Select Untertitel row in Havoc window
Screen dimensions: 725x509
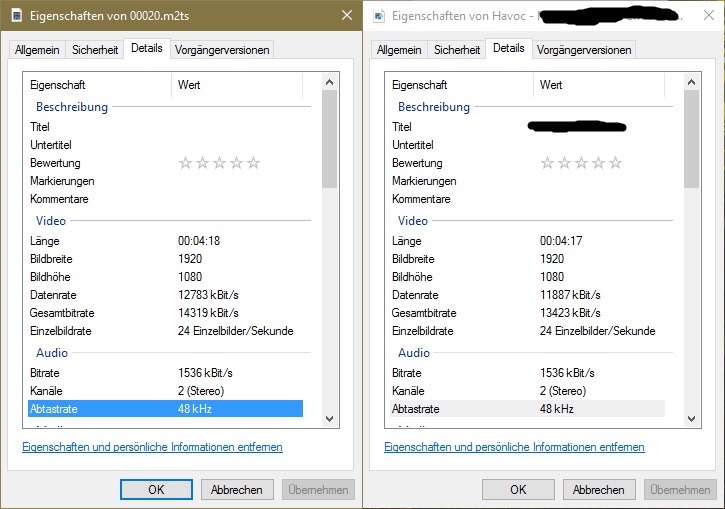coord(527,145)
